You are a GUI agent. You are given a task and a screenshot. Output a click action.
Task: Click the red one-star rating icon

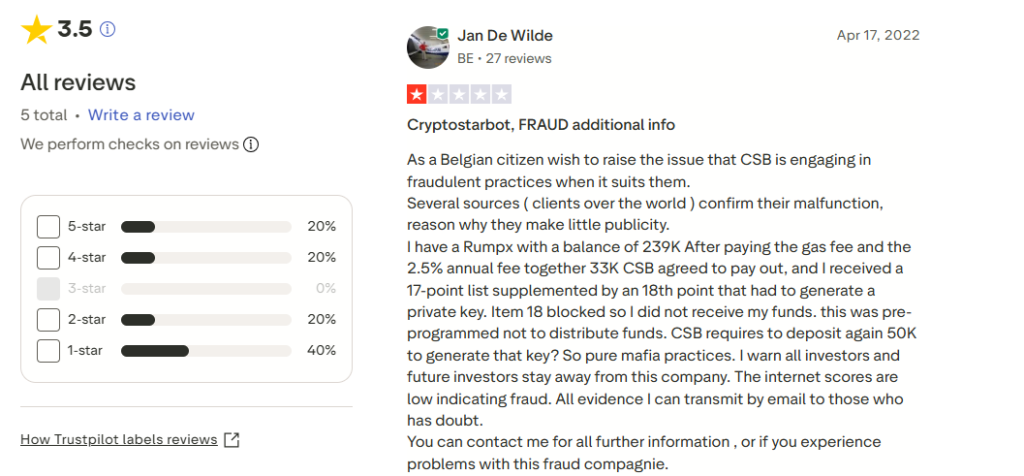pyautogui.click(x=417, y=95)
